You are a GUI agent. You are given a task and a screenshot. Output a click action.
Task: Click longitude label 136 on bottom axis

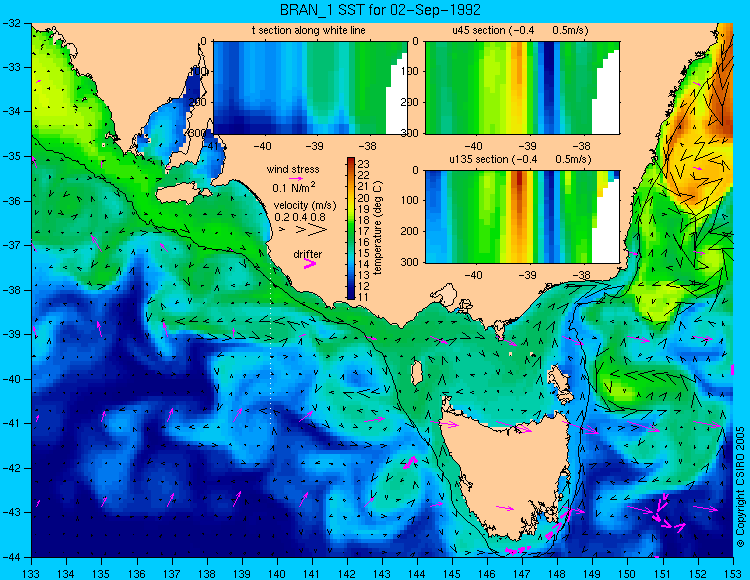point(137,574)
